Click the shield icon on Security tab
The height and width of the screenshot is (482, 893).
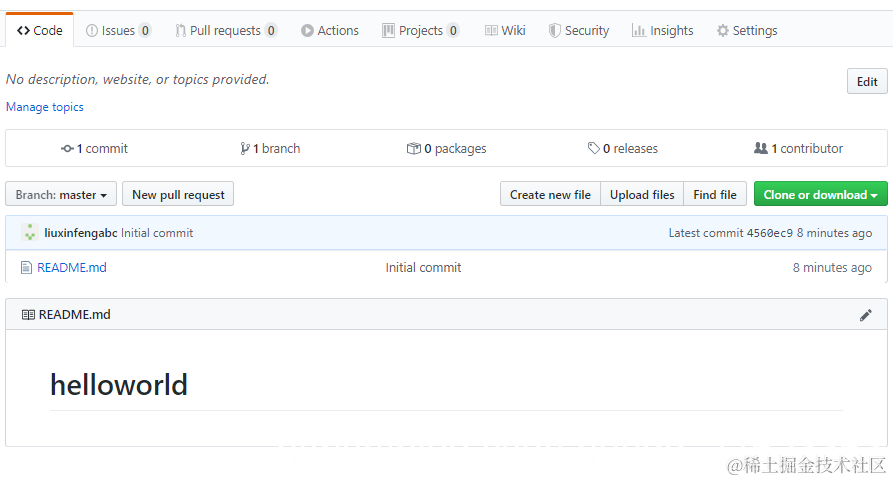tap(554, 30)
